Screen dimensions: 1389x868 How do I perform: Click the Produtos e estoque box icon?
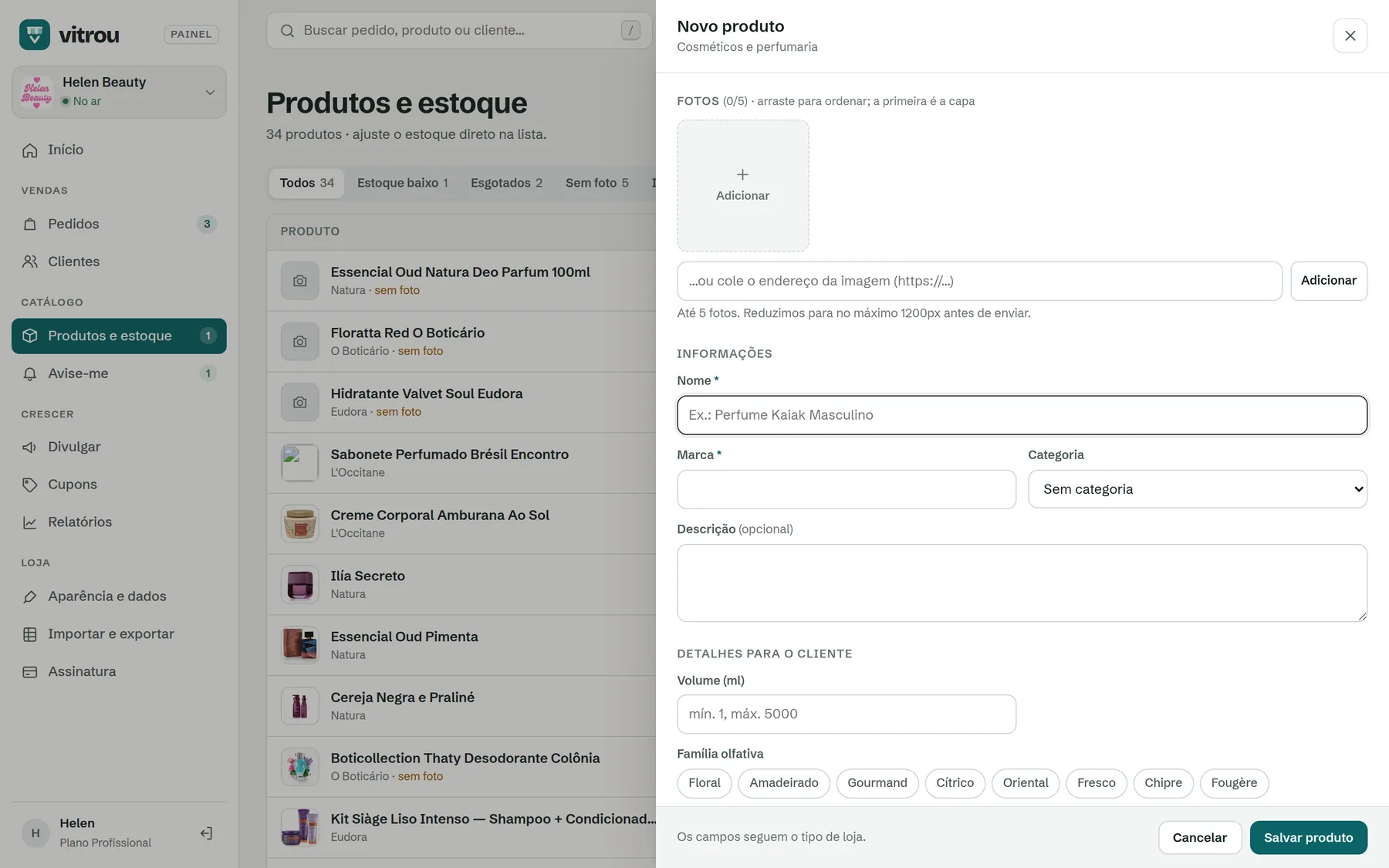(30, 336)
